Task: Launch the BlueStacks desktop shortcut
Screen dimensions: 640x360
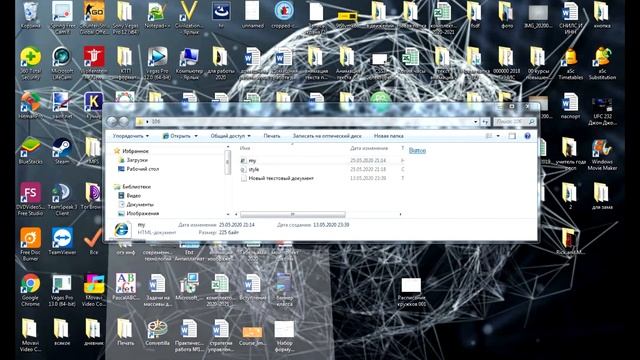Action: (31, 151)
